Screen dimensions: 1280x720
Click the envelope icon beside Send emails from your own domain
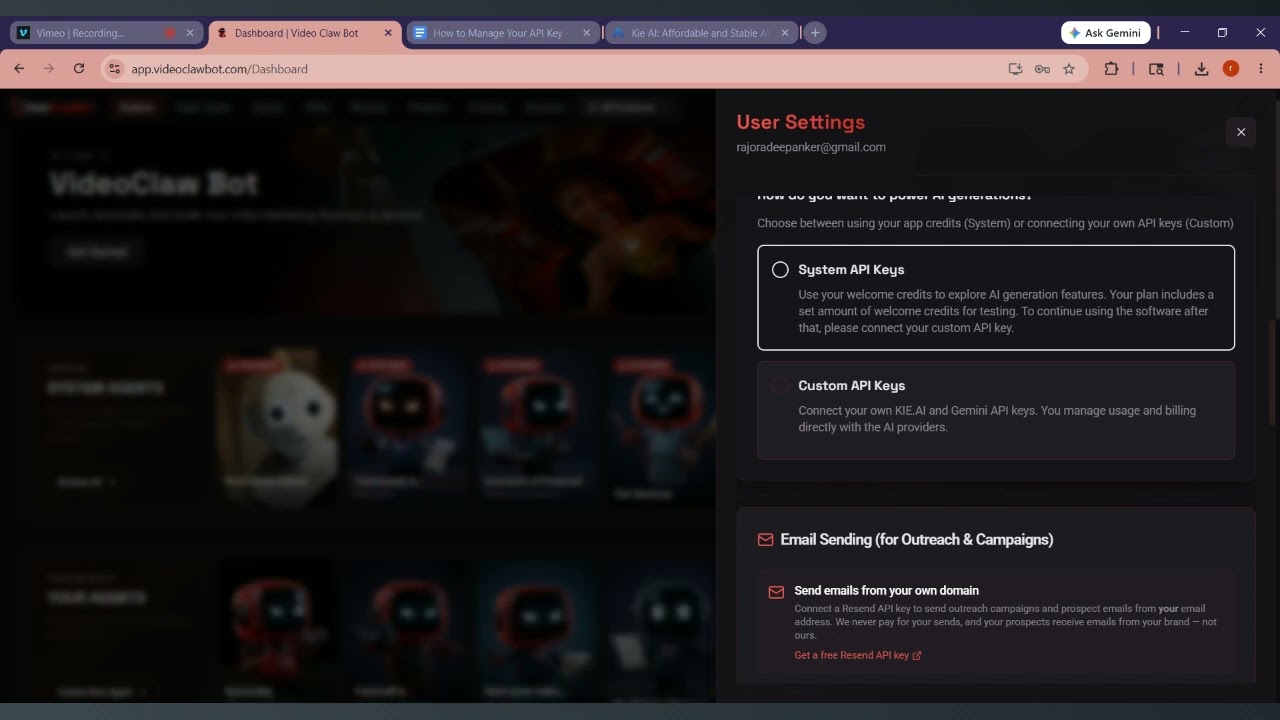(x=776, y=592)
